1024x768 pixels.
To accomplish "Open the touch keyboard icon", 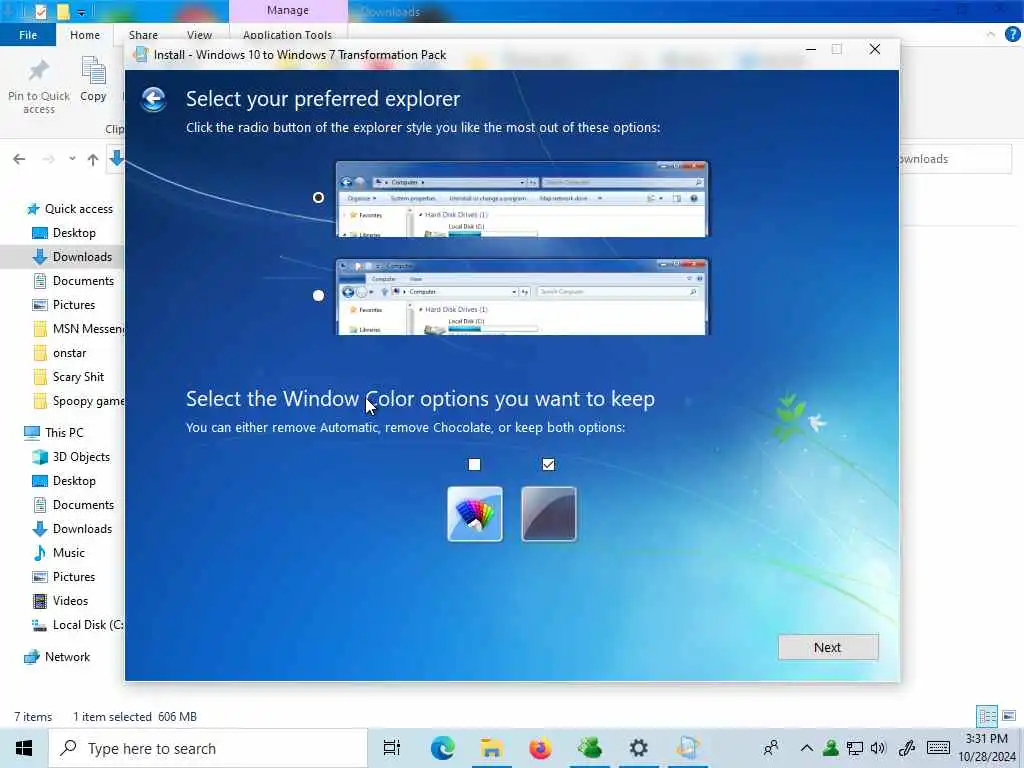I will click(938, 748).
